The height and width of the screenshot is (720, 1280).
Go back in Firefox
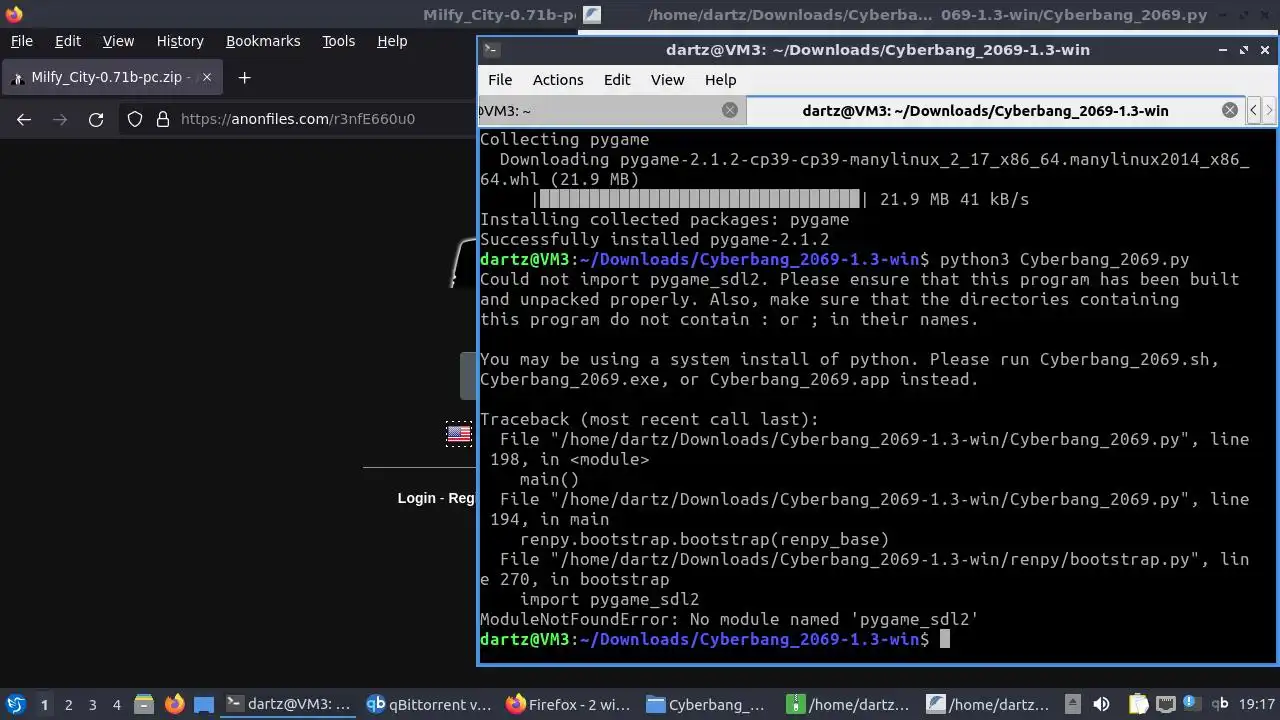pos(24,119)
